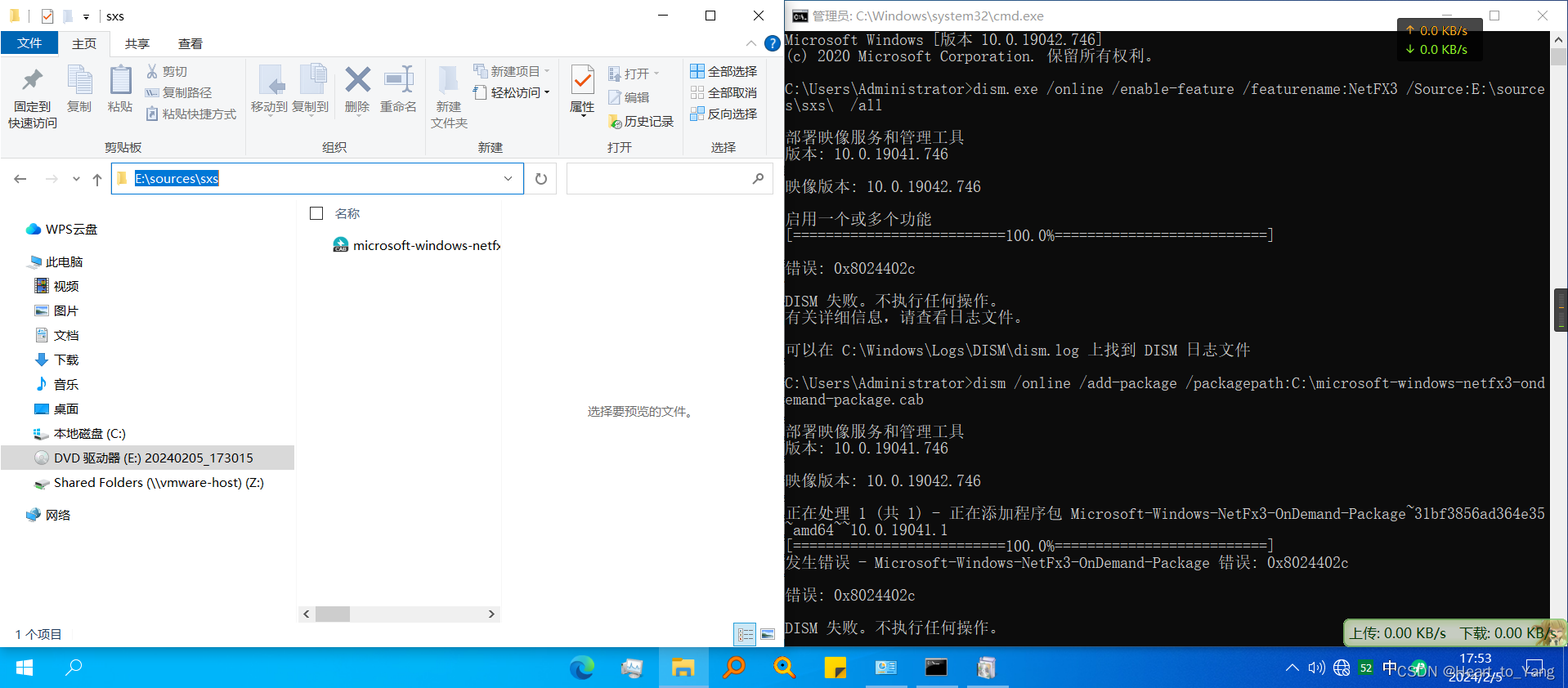
Task: Open 文档 folder in navigation pane
Action: [57, 336]
